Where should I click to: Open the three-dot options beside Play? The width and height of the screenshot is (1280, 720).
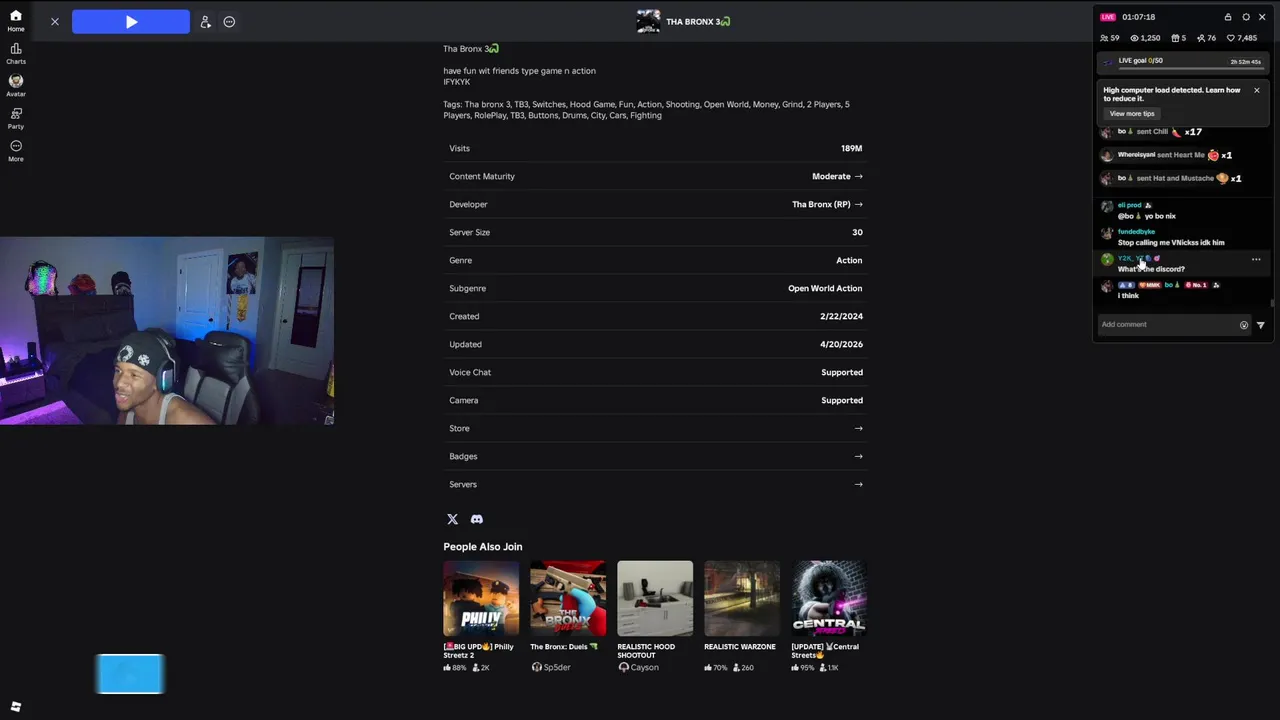(229, 22)
